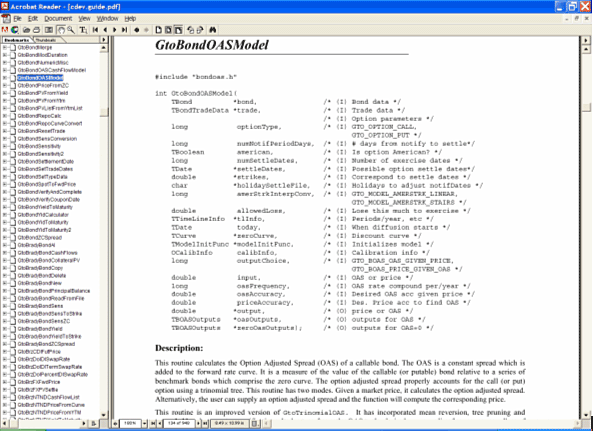Viewport: 593px width, 431px height.
Task: Click the Fit Width icon
Action: [x=178, y=30]
